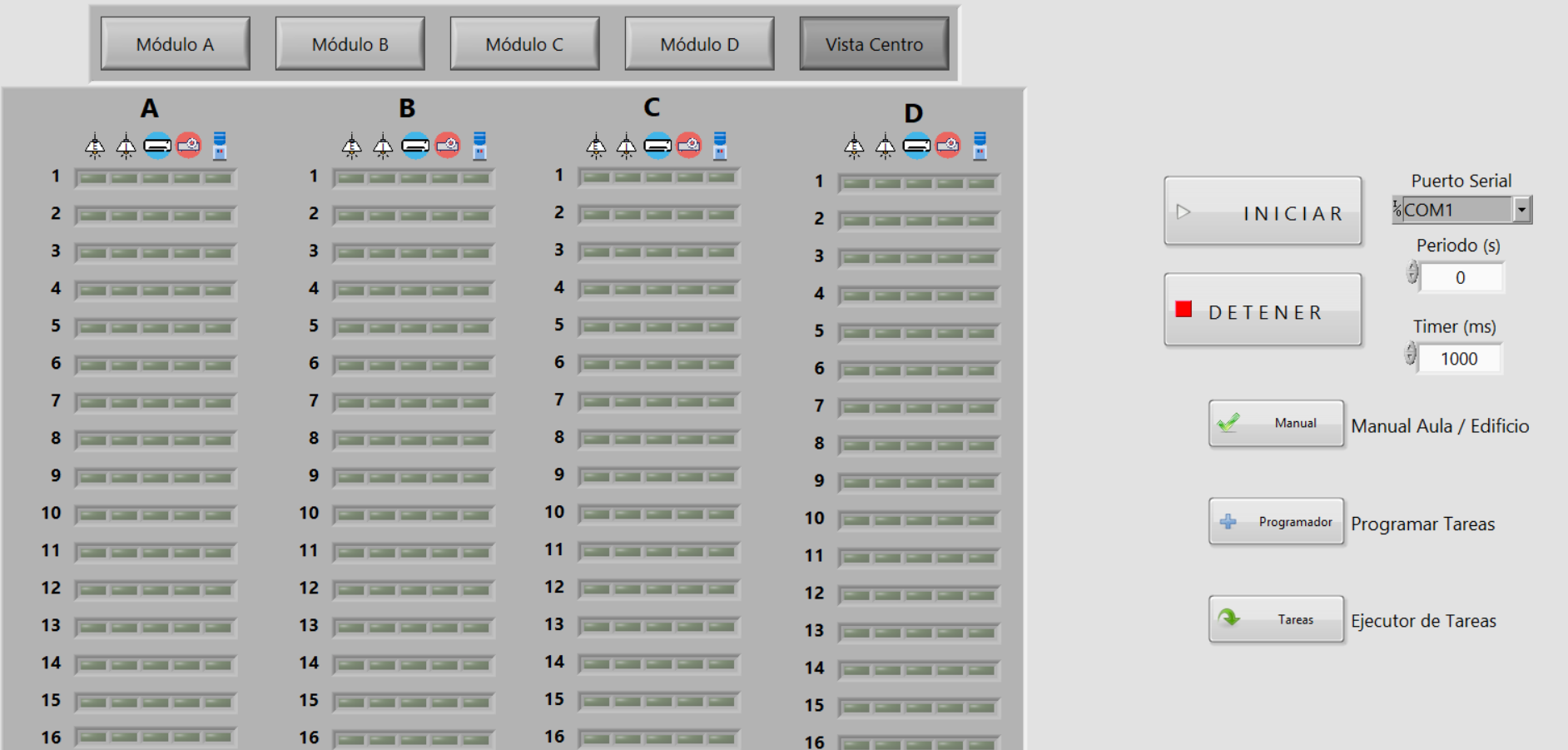
Task: Click the air conditioner icon in column A
Action: point(157,146)
